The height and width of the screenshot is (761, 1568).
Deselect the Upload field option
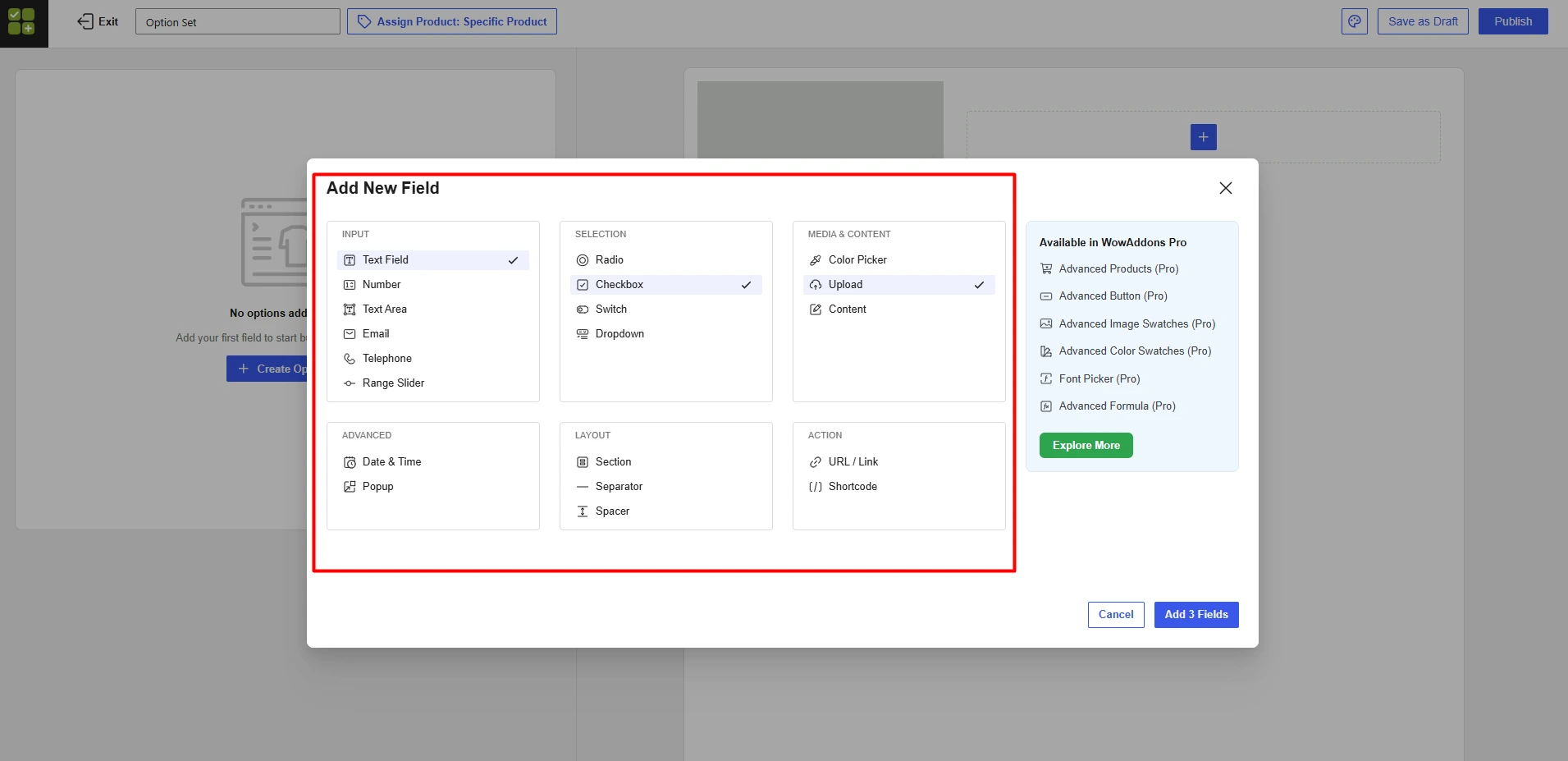(899, 285)
